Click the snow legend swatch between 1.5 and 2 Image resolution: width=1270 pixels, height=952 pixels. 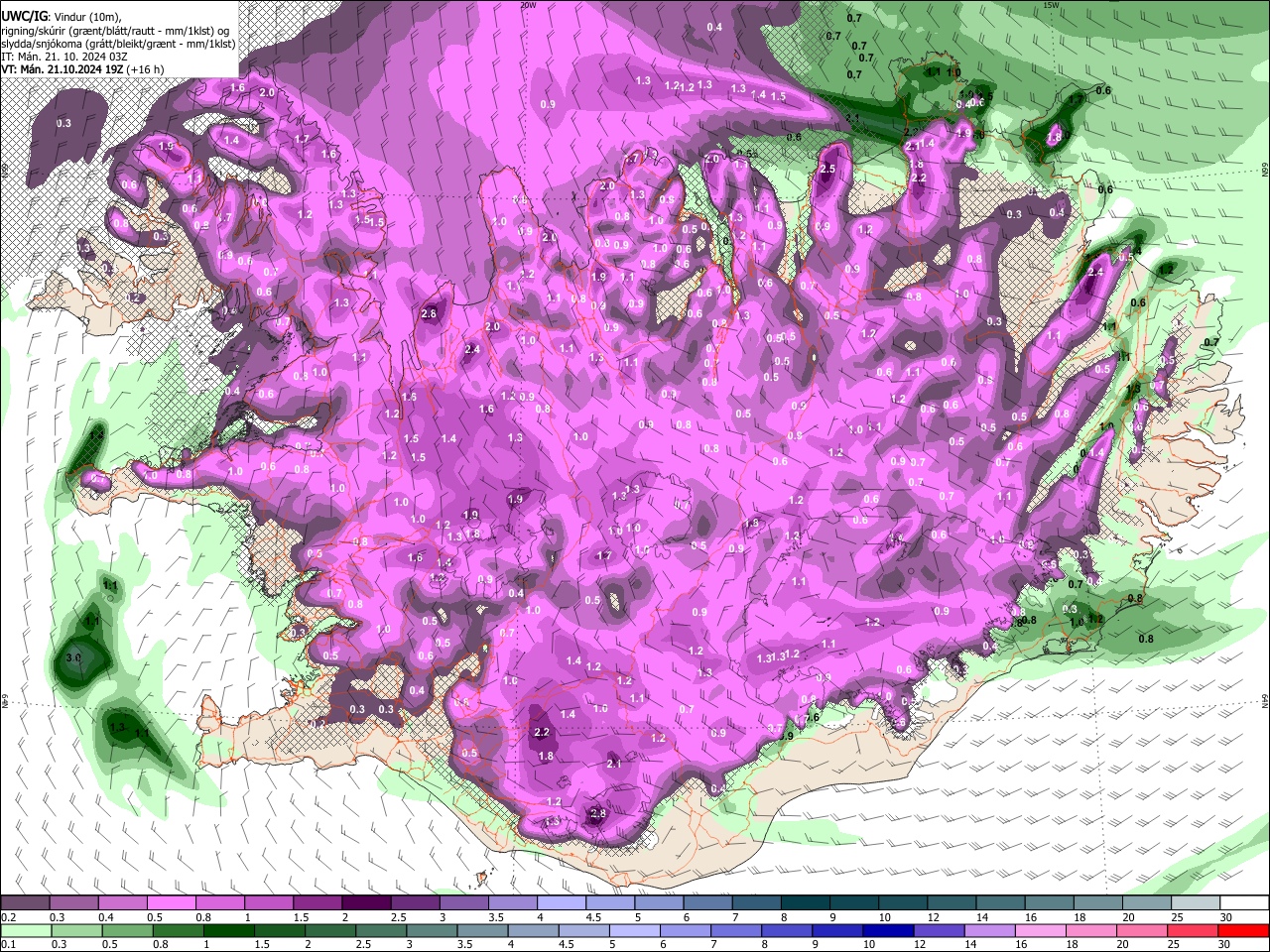pos(317,903)
